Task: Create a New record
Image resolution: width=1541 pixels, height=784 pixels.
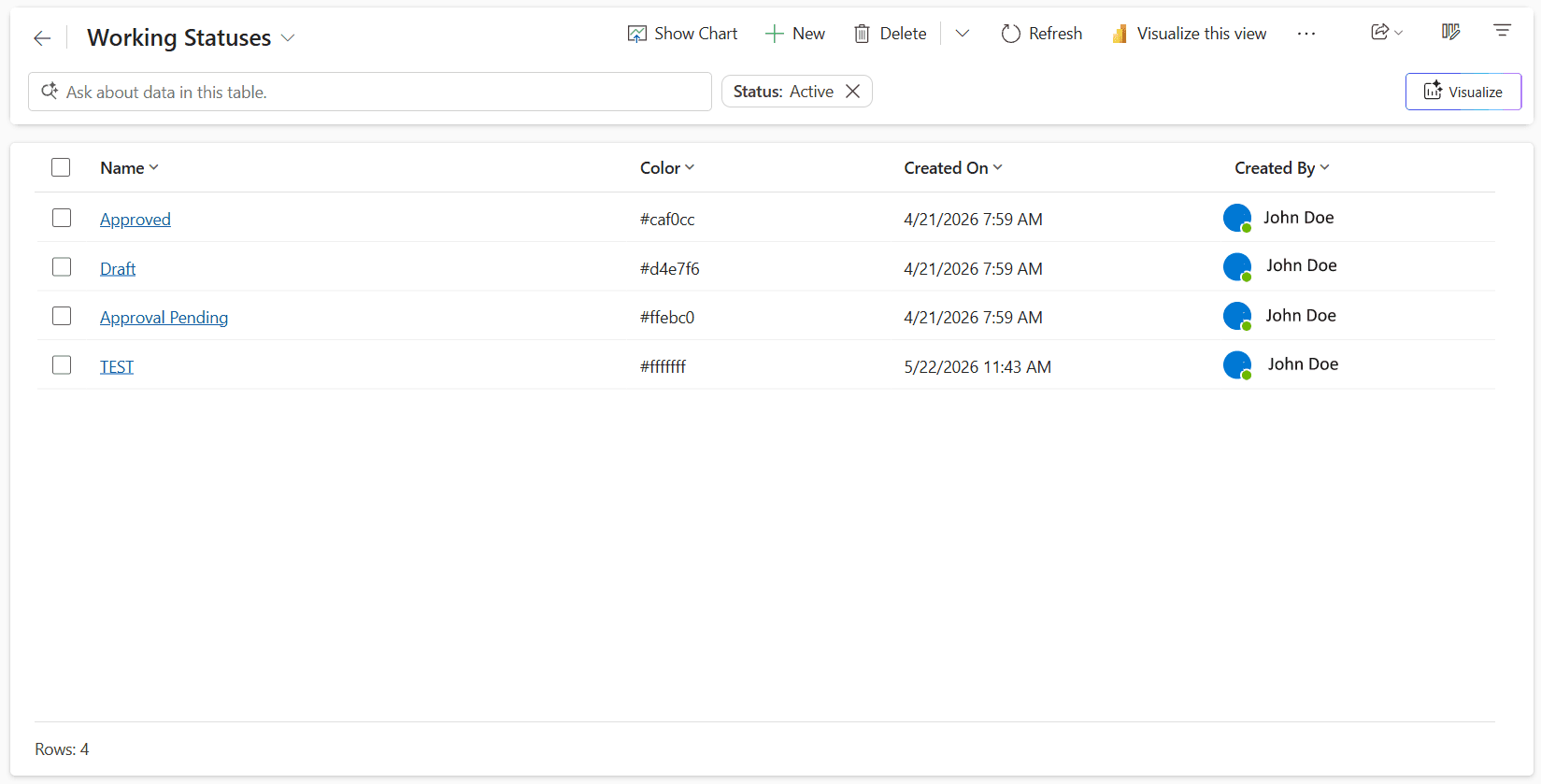Action: point(795,34)
